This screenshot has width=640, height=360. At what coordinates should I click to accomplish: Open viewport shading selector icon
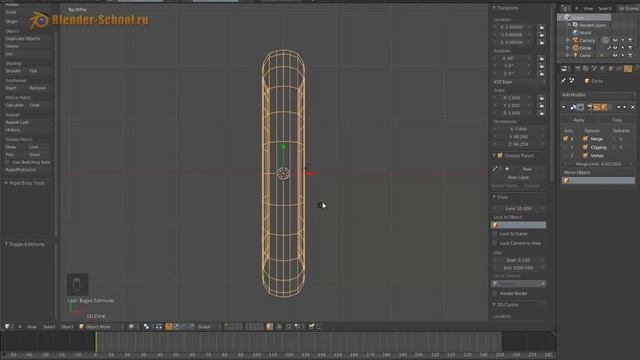tap(131, 327)
